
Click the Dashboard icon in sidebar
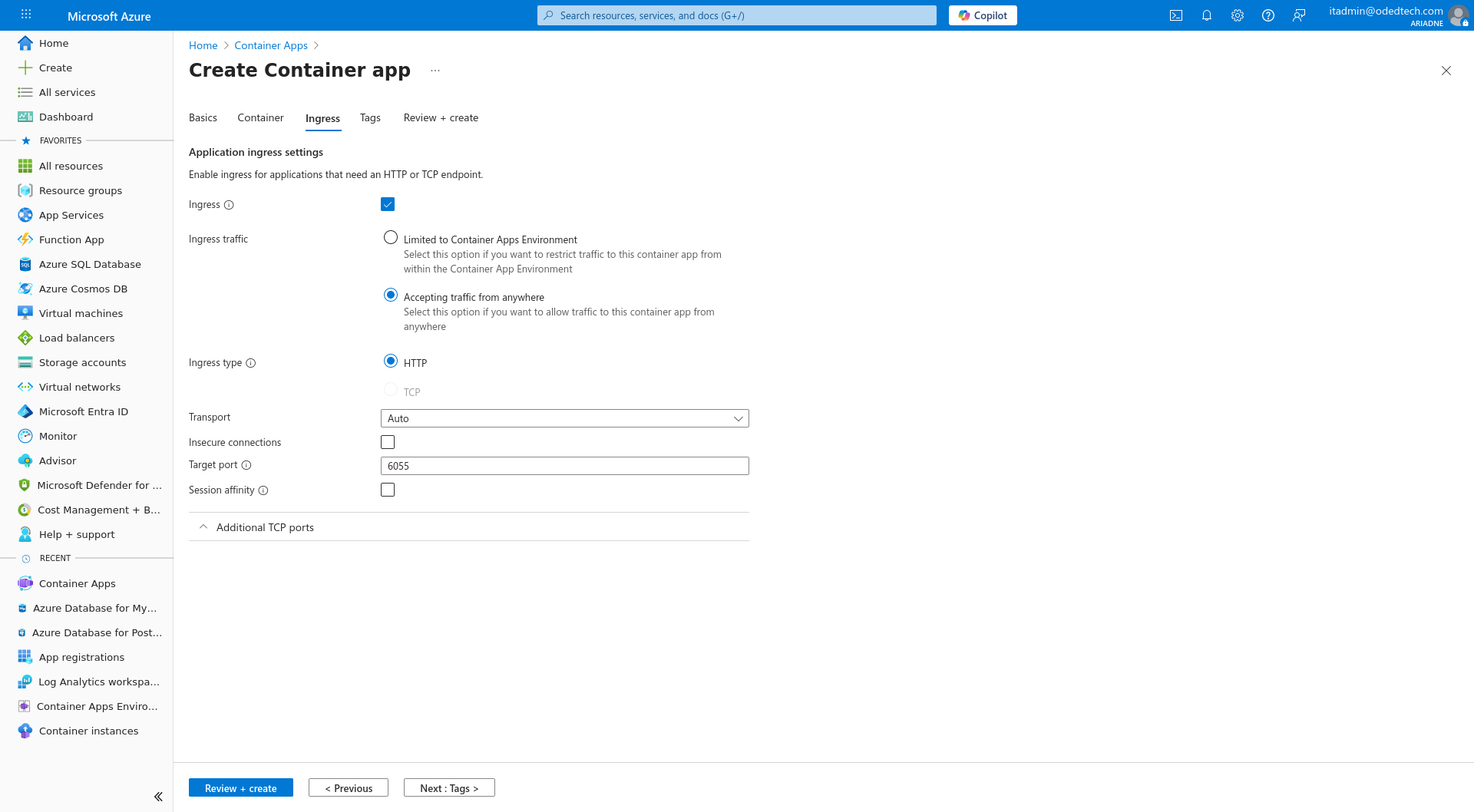(25, 117)
